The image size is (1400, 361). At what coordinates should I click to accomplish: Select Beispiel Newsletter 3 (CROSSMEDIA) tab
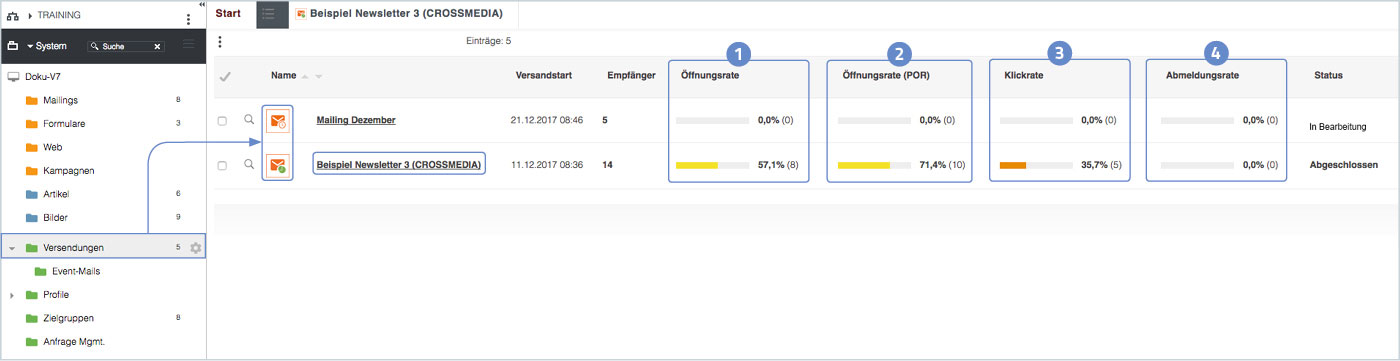[400, 15]
